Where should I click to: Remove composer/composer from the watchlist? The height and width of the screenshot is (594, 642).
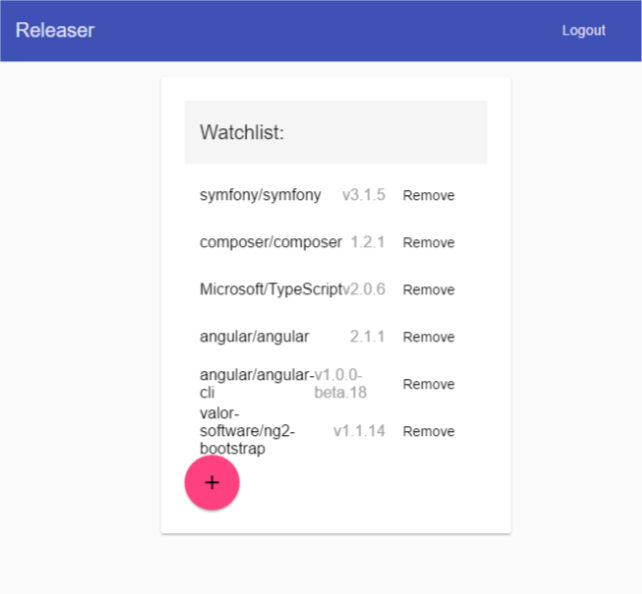pyautogui.click(x=429, y=242)
